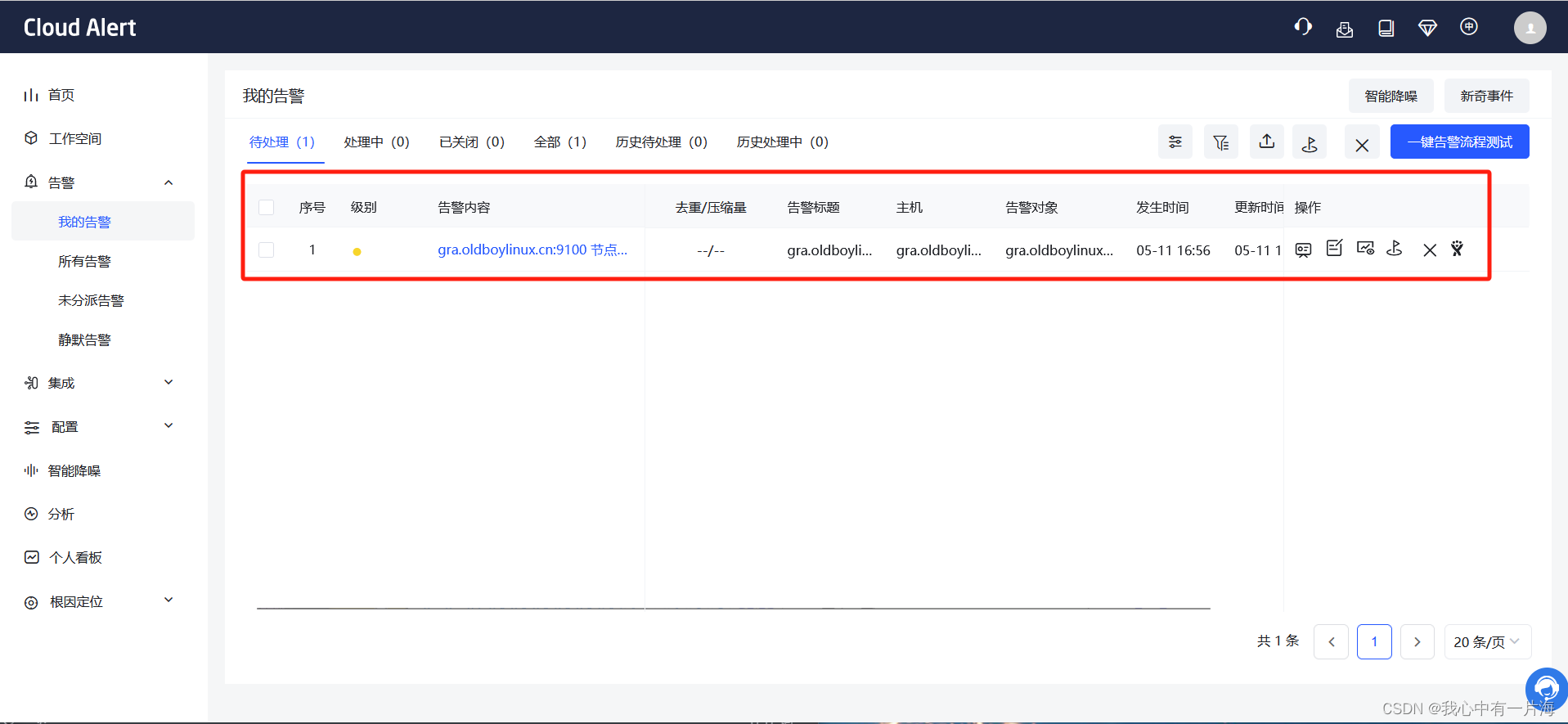Click the diamond membership icon in header
The image size is (1568, 724).
pyautogui.click(x=1427, y=29)
